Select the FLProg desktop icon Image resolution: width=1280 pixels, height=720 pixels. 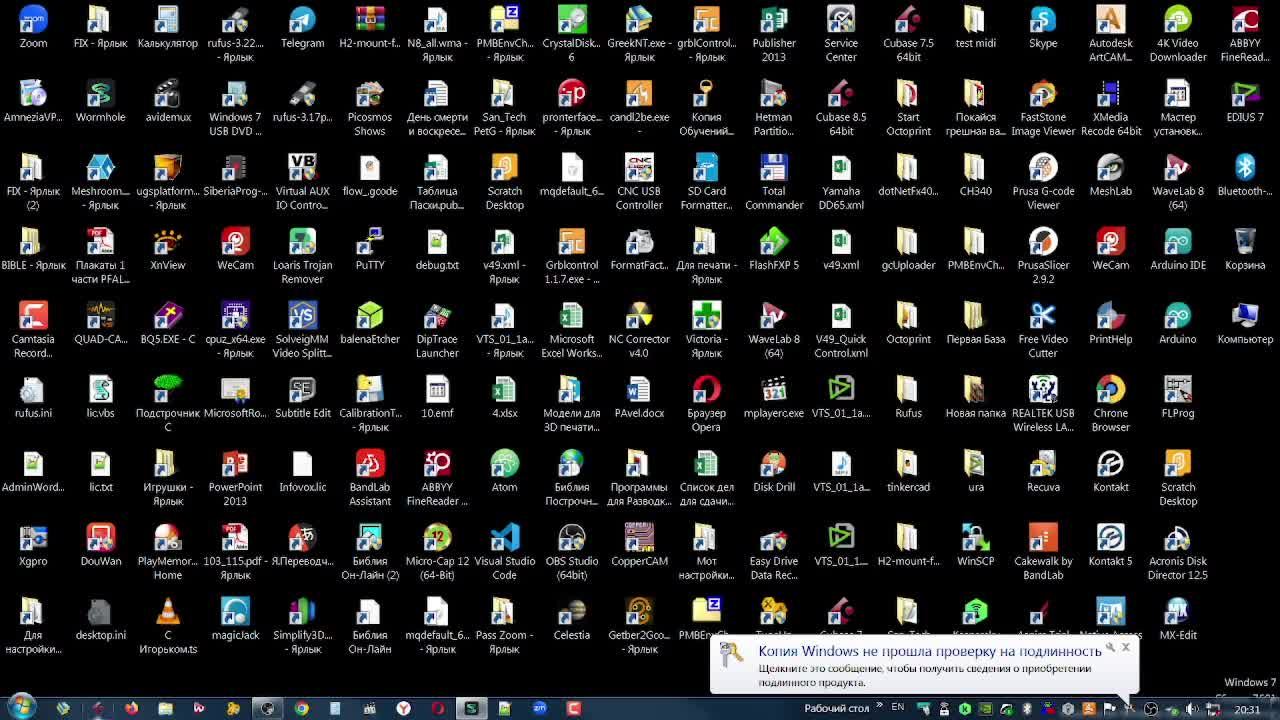pos(1178,397)
